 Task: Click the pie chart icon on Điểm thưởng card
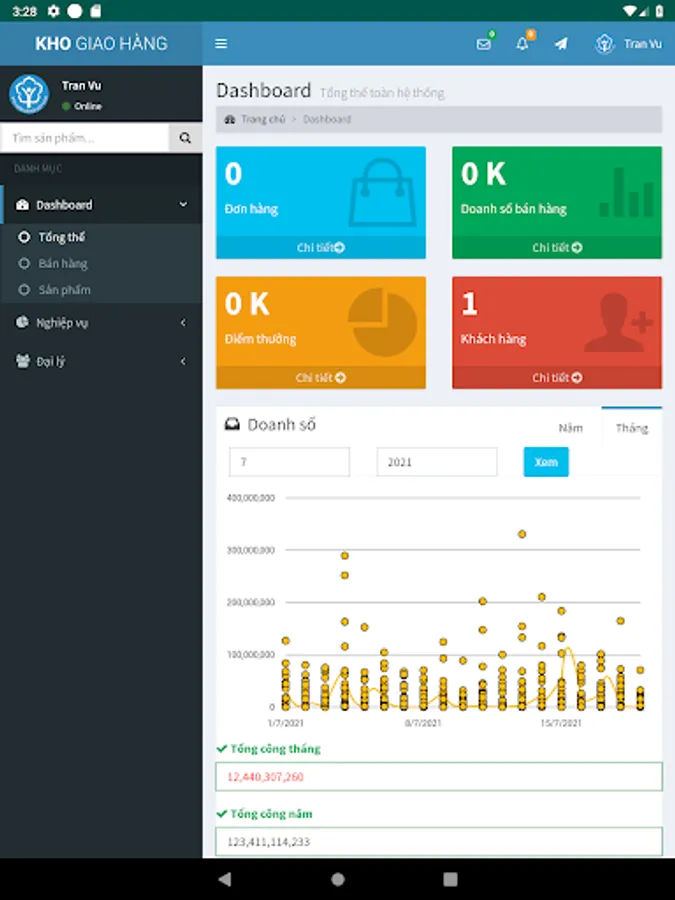pos(383,322)
